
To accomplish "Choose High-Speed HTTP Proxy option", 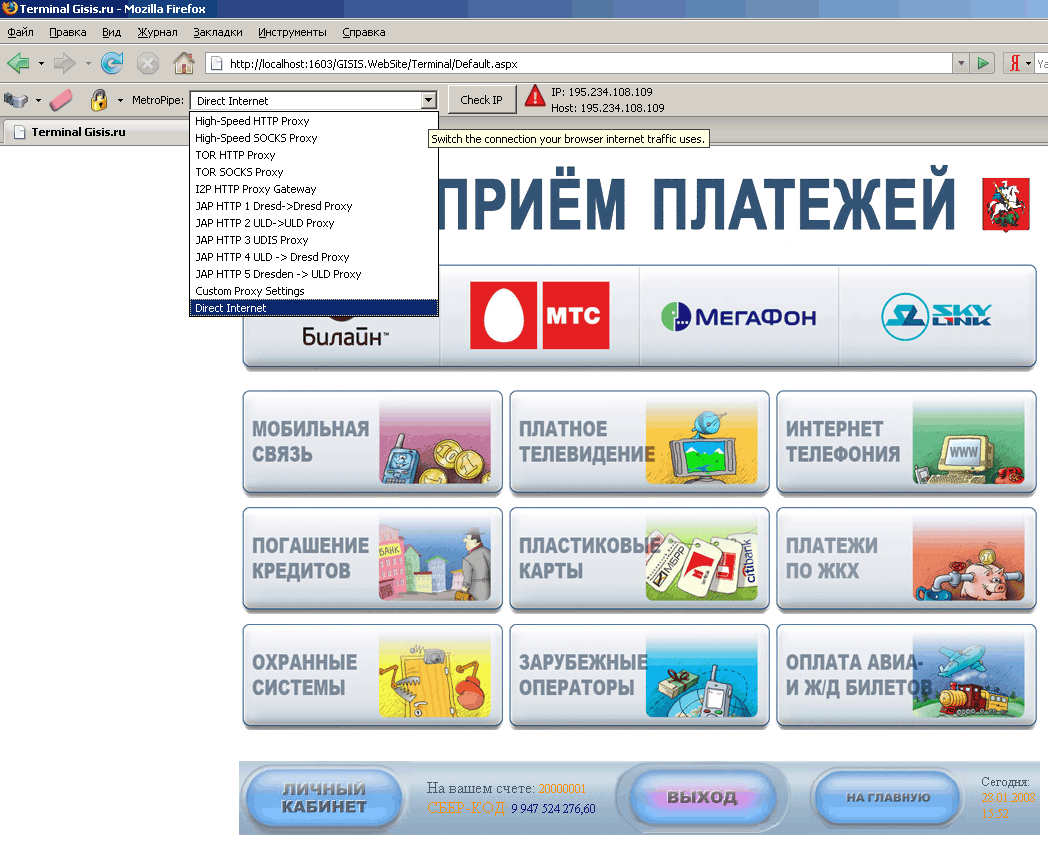I will point(314,121).
